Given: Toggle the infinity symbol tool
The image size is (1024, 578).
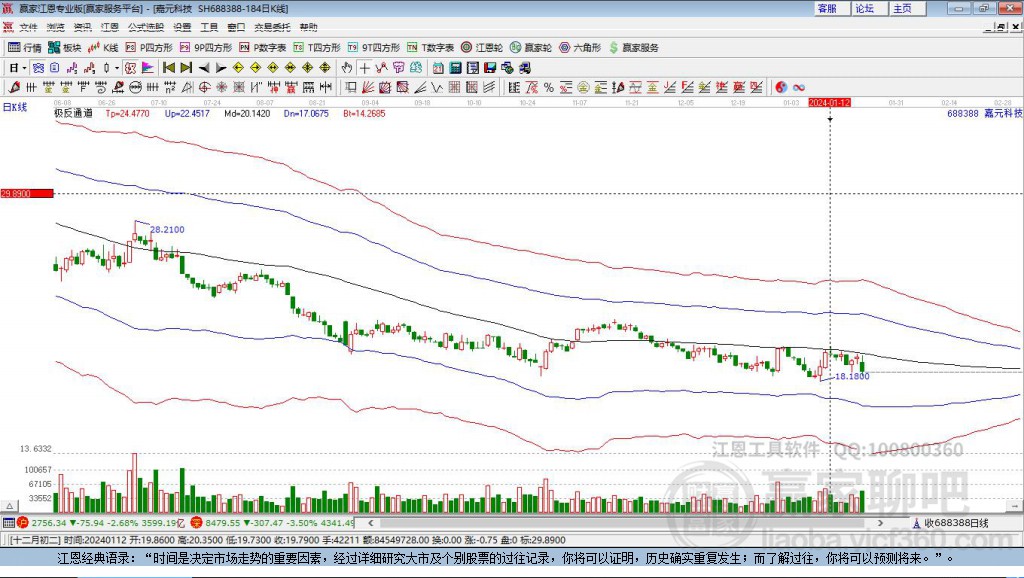Looking at the screenshot, I should point(799,87).
